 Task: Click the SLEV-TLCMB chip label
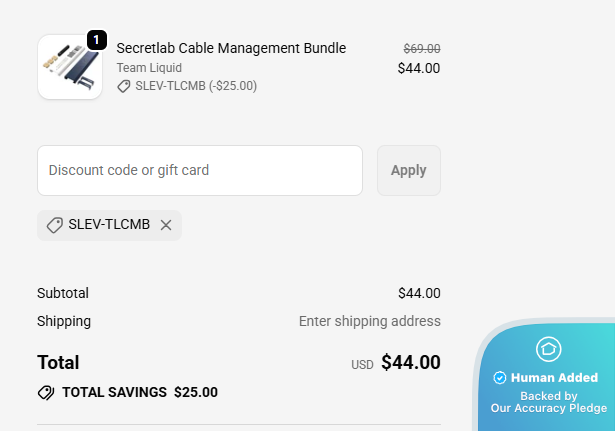tap(109, 225)
